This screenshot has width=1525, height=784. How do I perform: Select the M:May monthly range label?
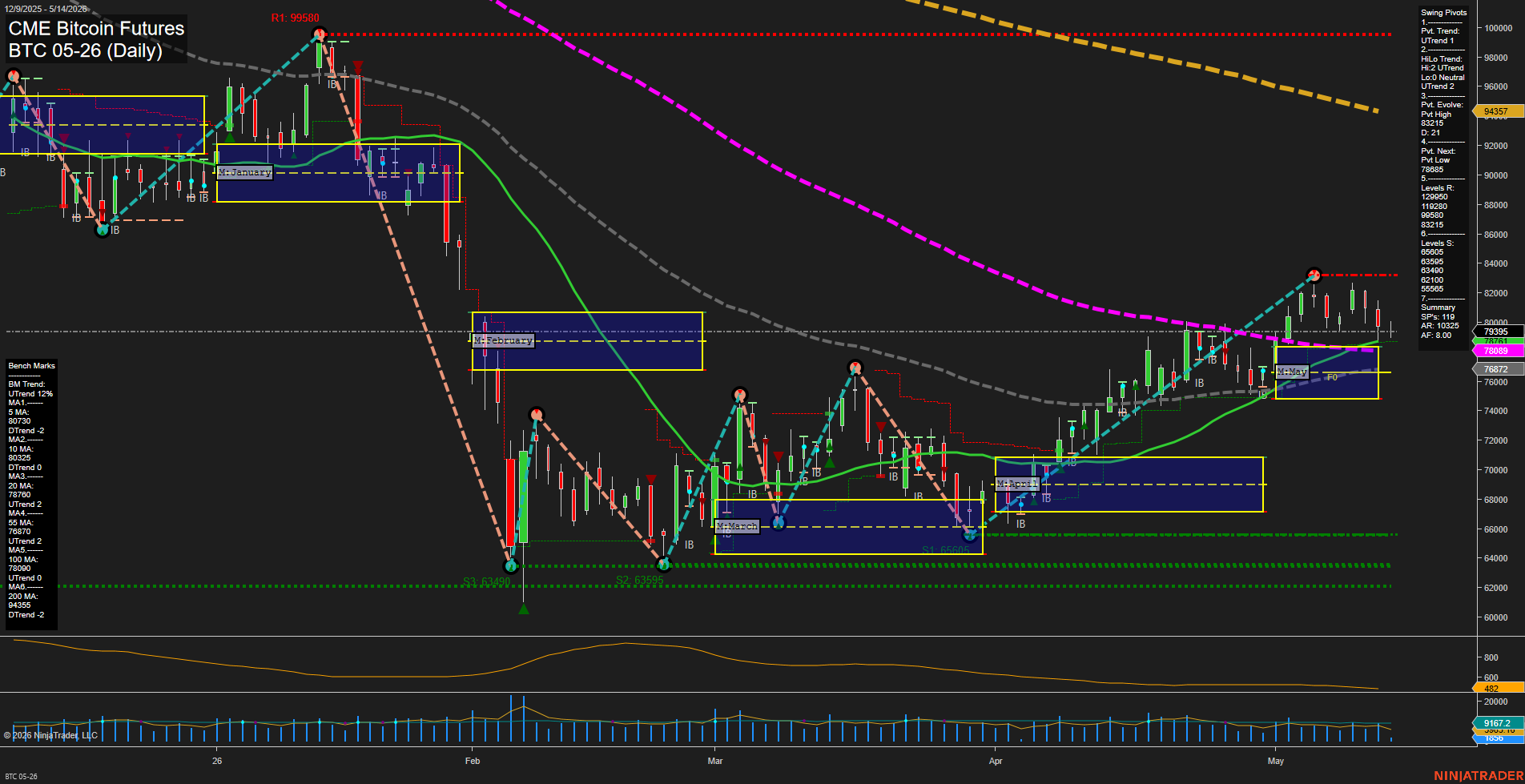coord(1292,372)
